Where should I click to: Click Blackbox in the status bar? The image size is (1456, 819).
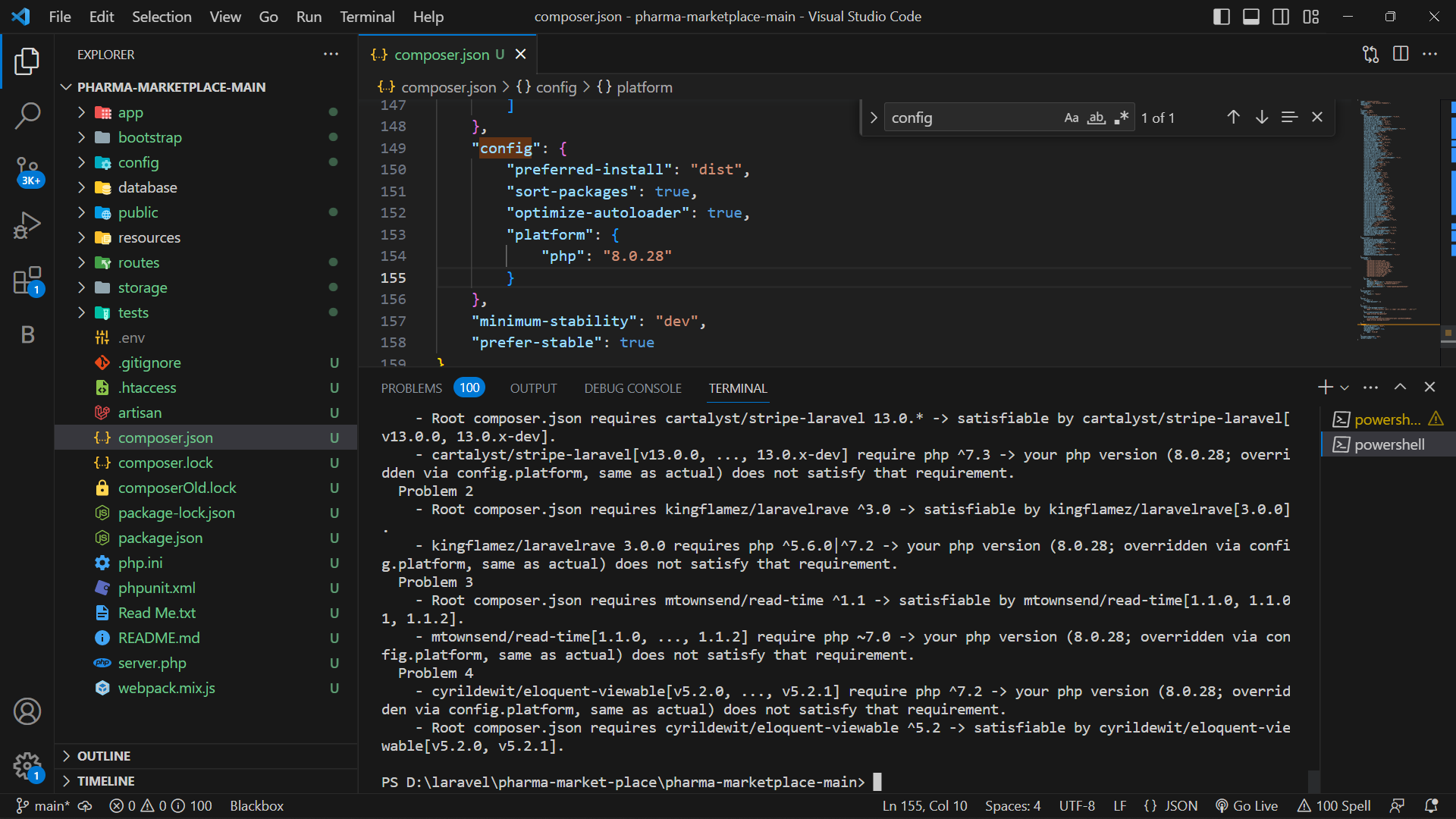(x=256, y=806)
